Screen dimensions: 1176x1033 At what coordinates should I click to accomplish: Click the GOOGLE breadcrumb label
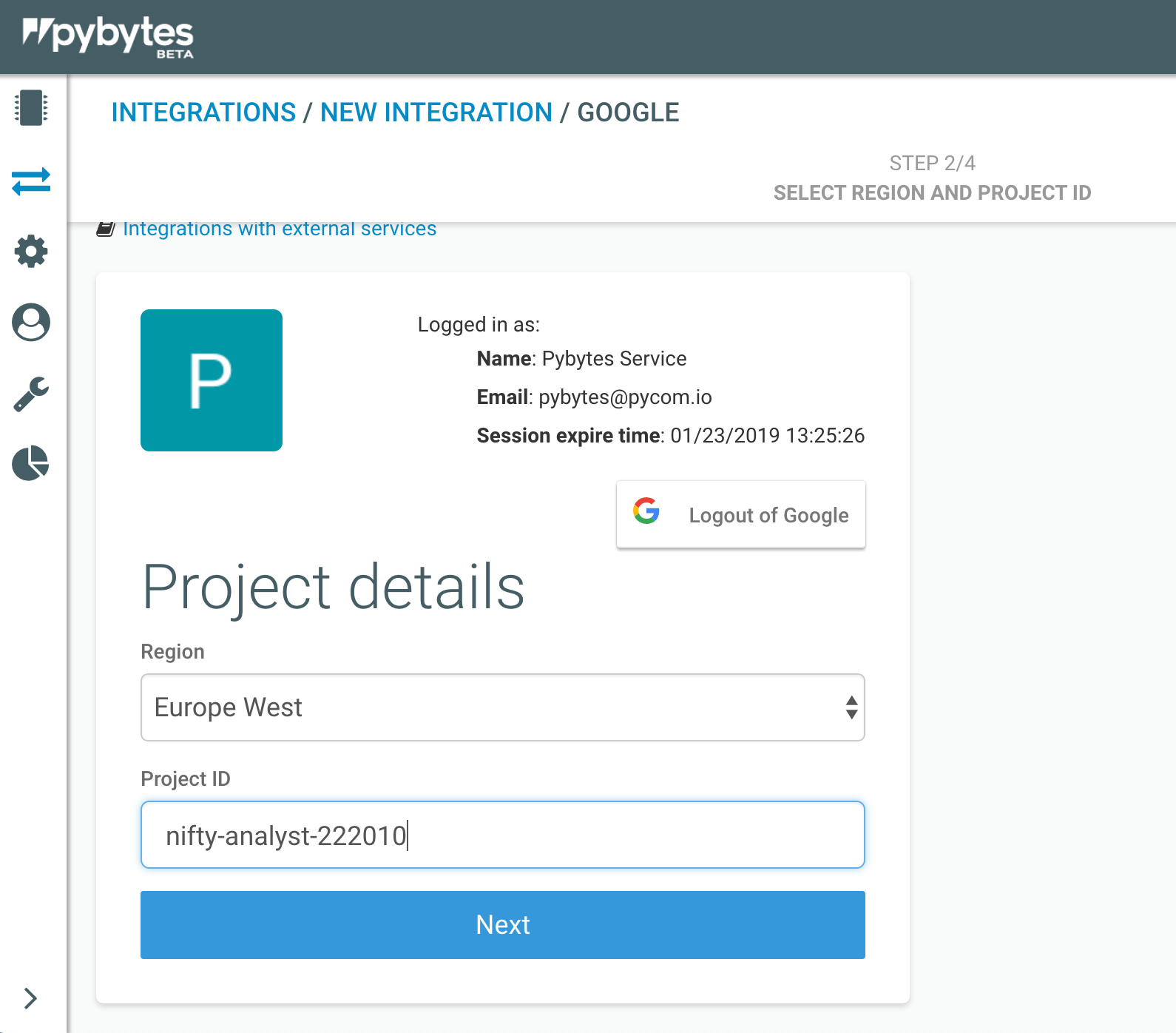click(x=628, y=112)
